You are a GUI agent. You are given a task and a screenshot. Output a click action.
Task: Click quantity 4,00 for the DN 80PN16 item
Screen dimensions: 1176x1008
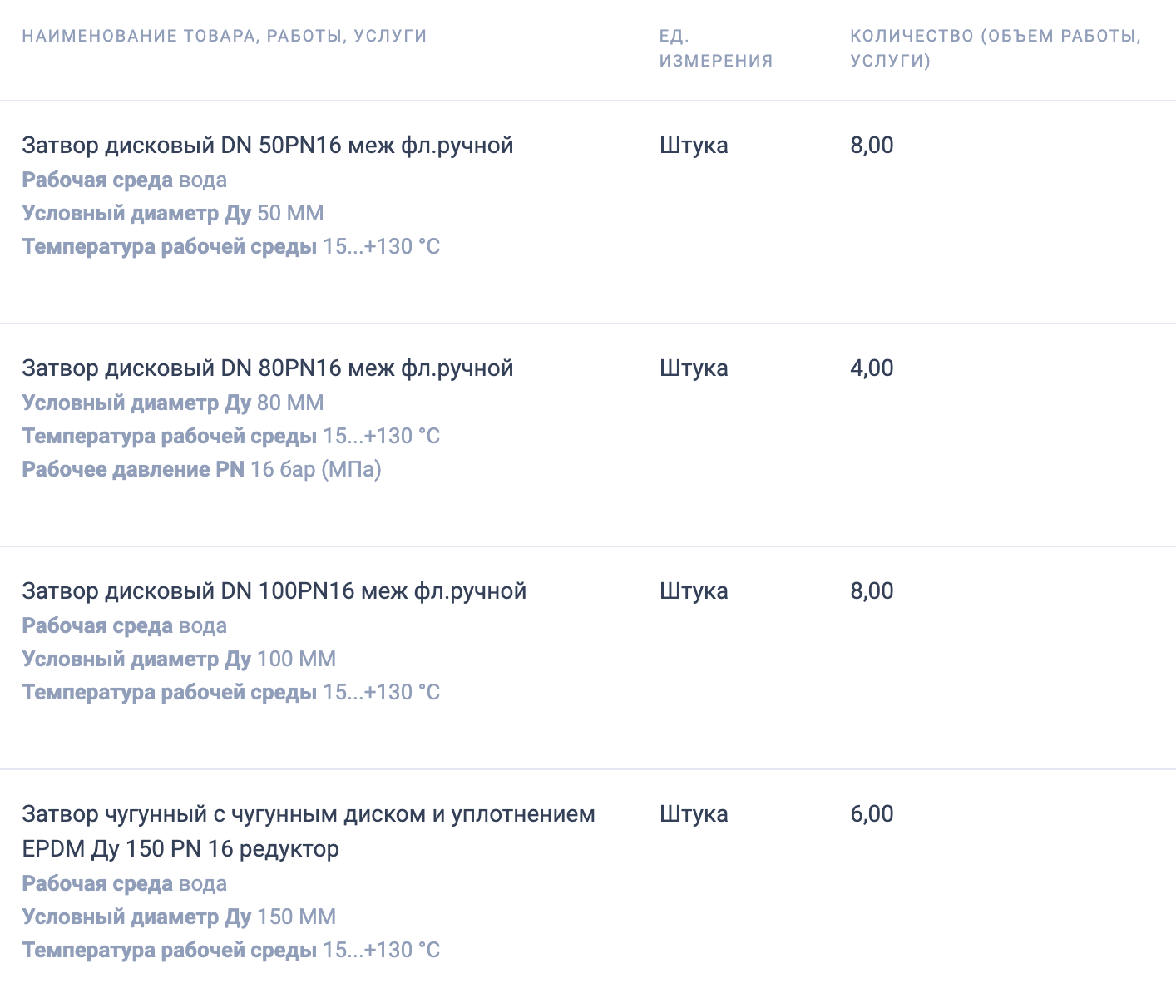click(872, 368)
